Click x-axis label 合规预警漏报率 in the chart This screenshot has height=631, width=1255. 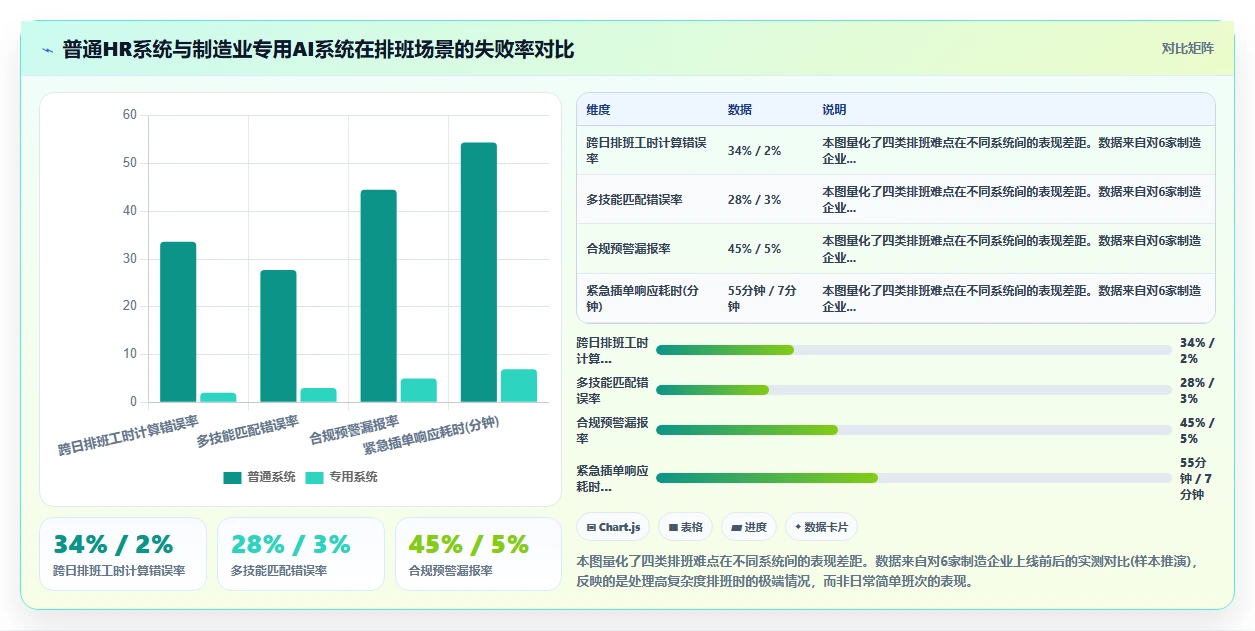(x=354, y=430)
